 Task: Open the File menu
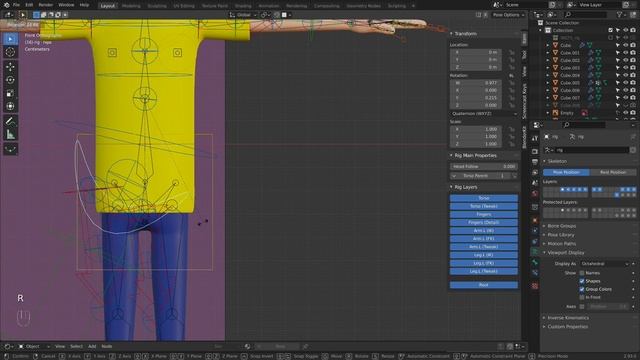[16, 5]
